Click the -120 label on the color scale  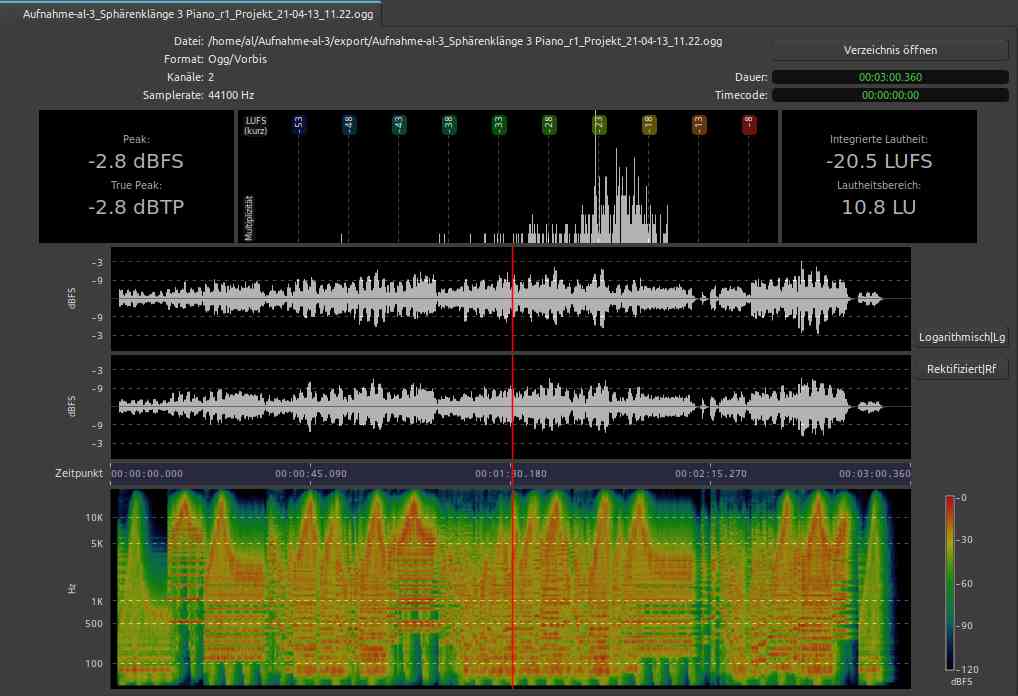click(968, 669)
